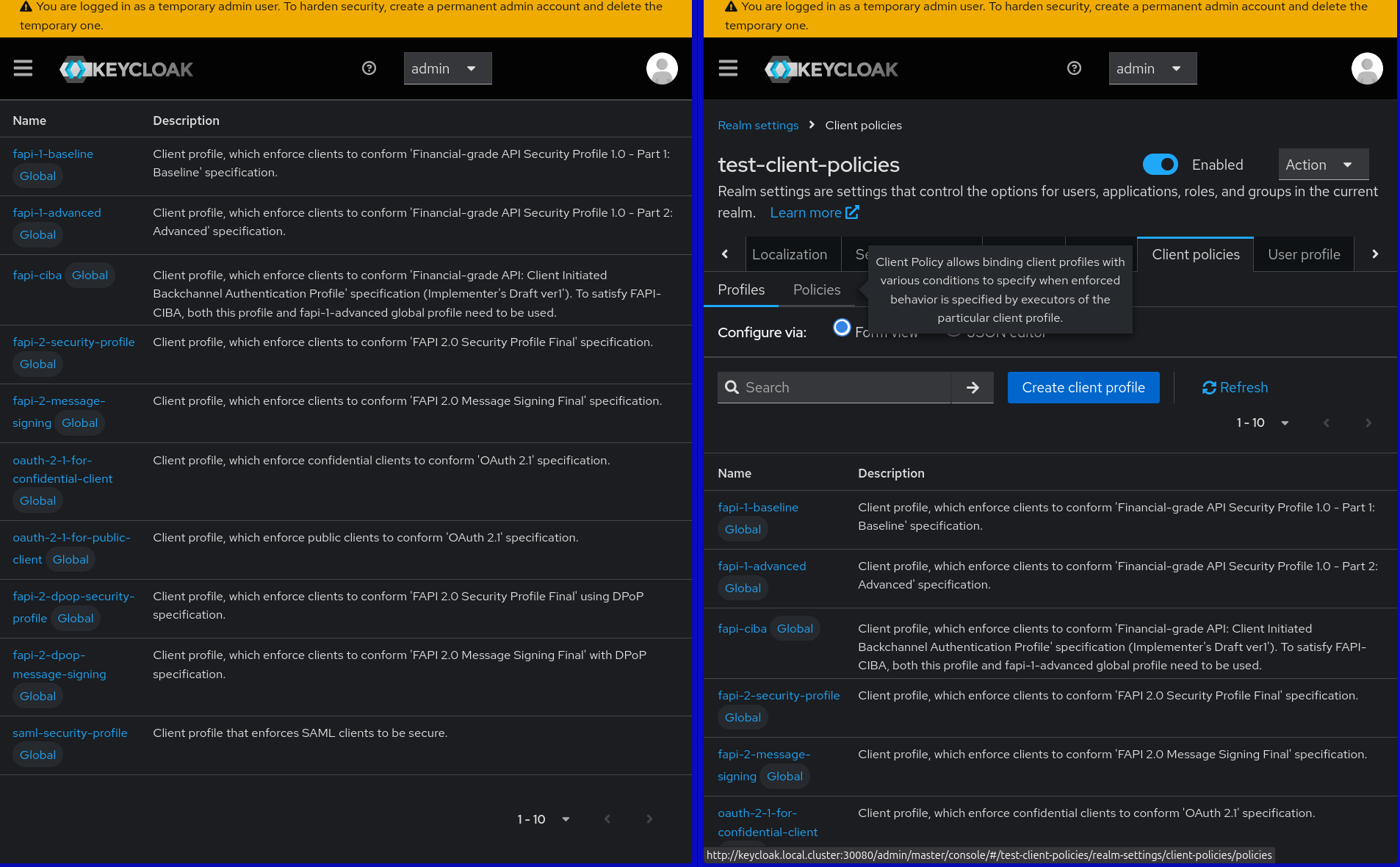
Task: Go to Realm settings breadcrumb
Action: pos(758,125)
